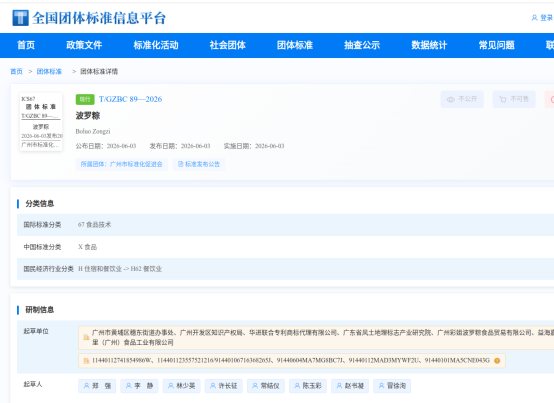Open the 政策文件 menu item
This screenshot has width=554, height=403.
(x=84, y=45)
